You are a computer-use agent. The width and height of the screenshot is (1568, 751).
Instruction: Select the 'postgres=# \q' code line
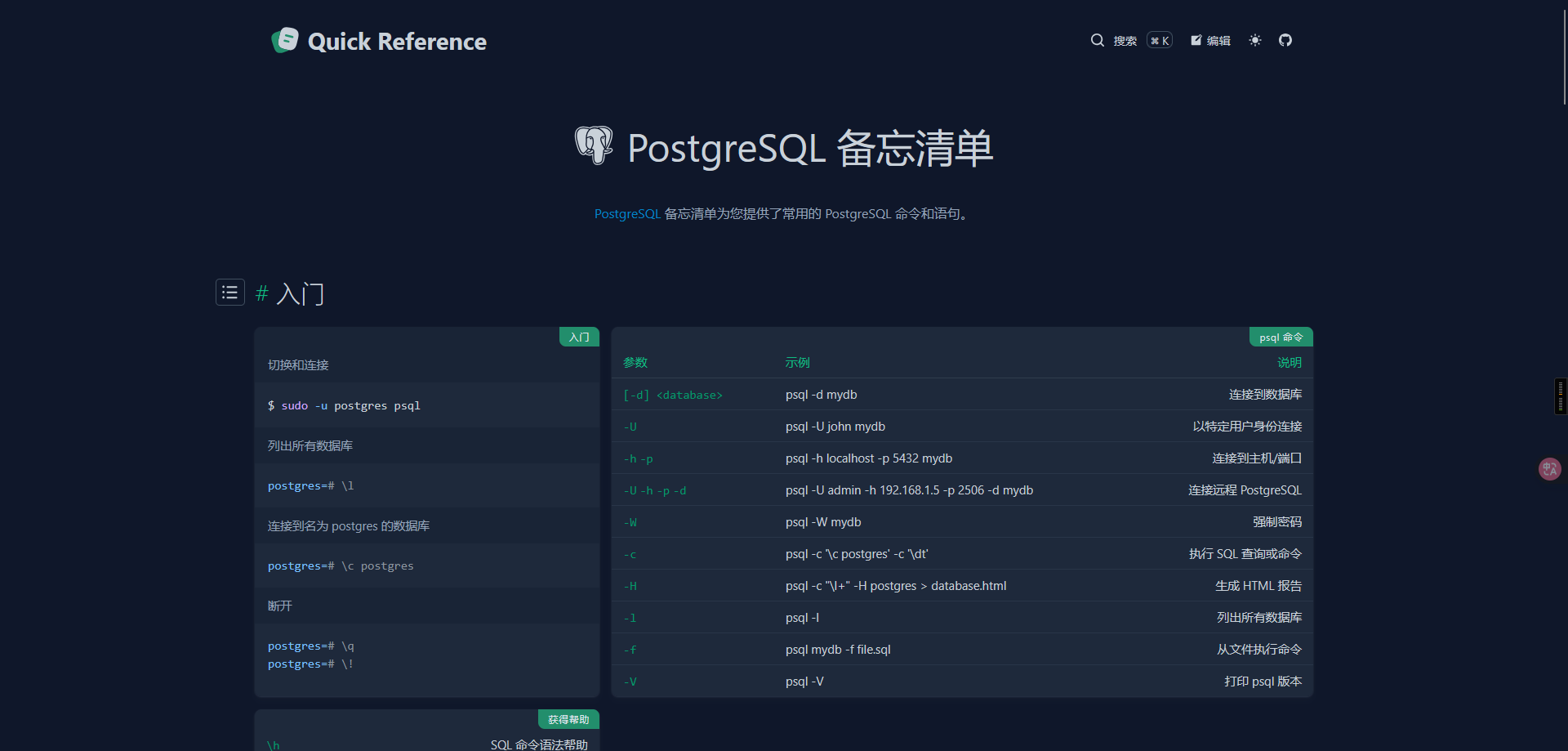tap(310, 646)
